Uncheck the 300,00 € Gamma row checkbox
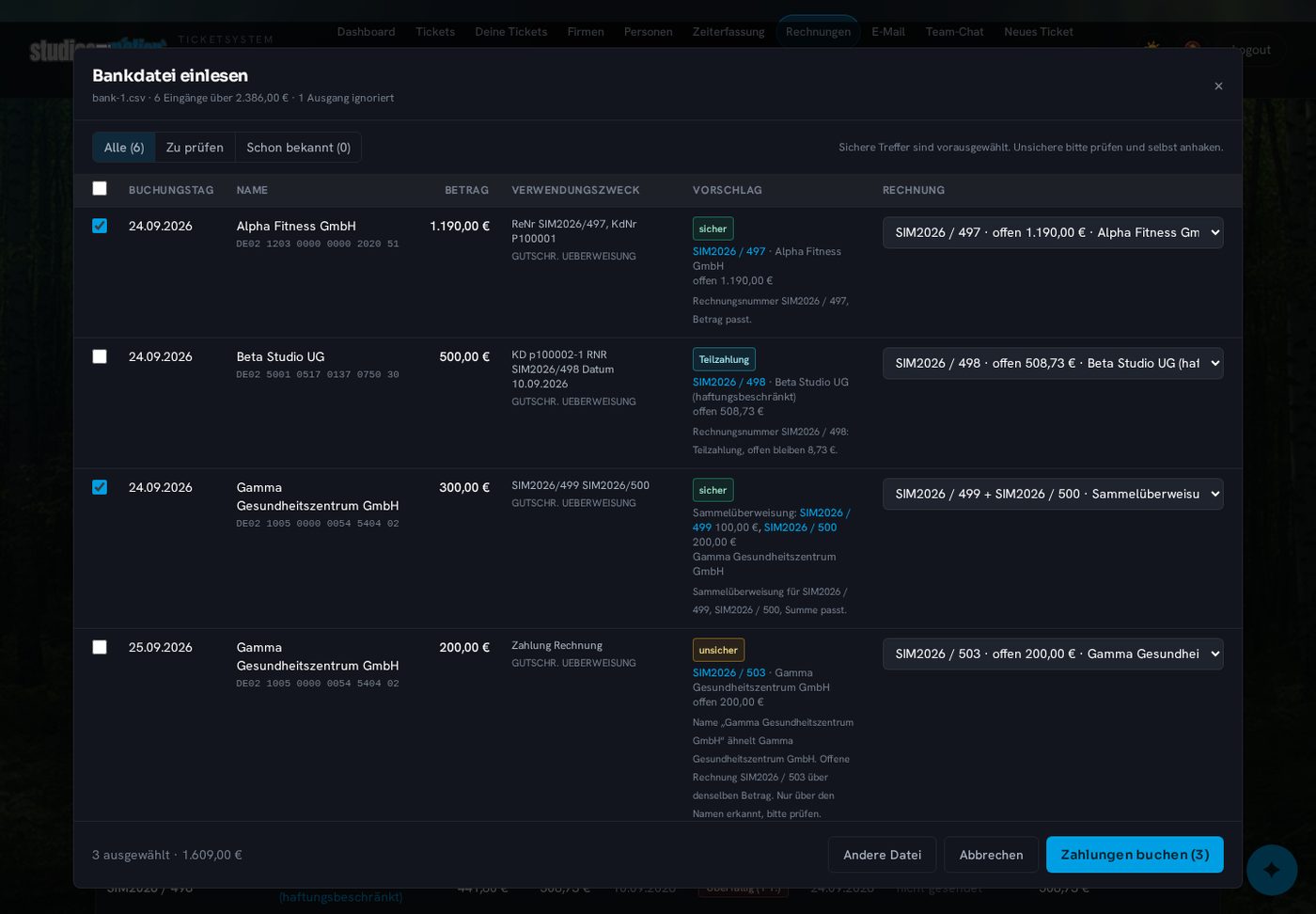Viewport: 1316px width, 914px height. [x=100, y=487]
